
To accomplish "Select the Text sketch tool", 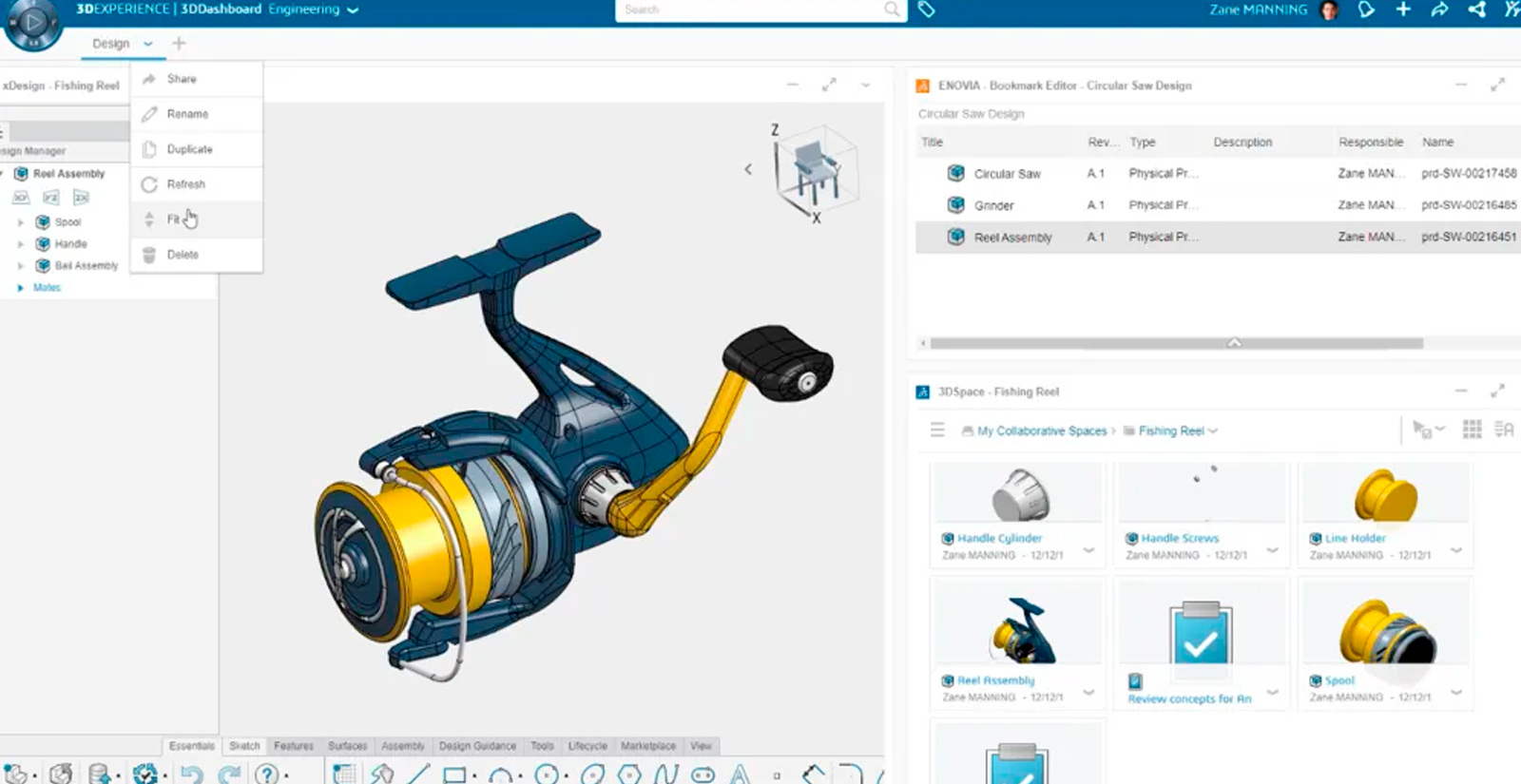I will [740, 774].
